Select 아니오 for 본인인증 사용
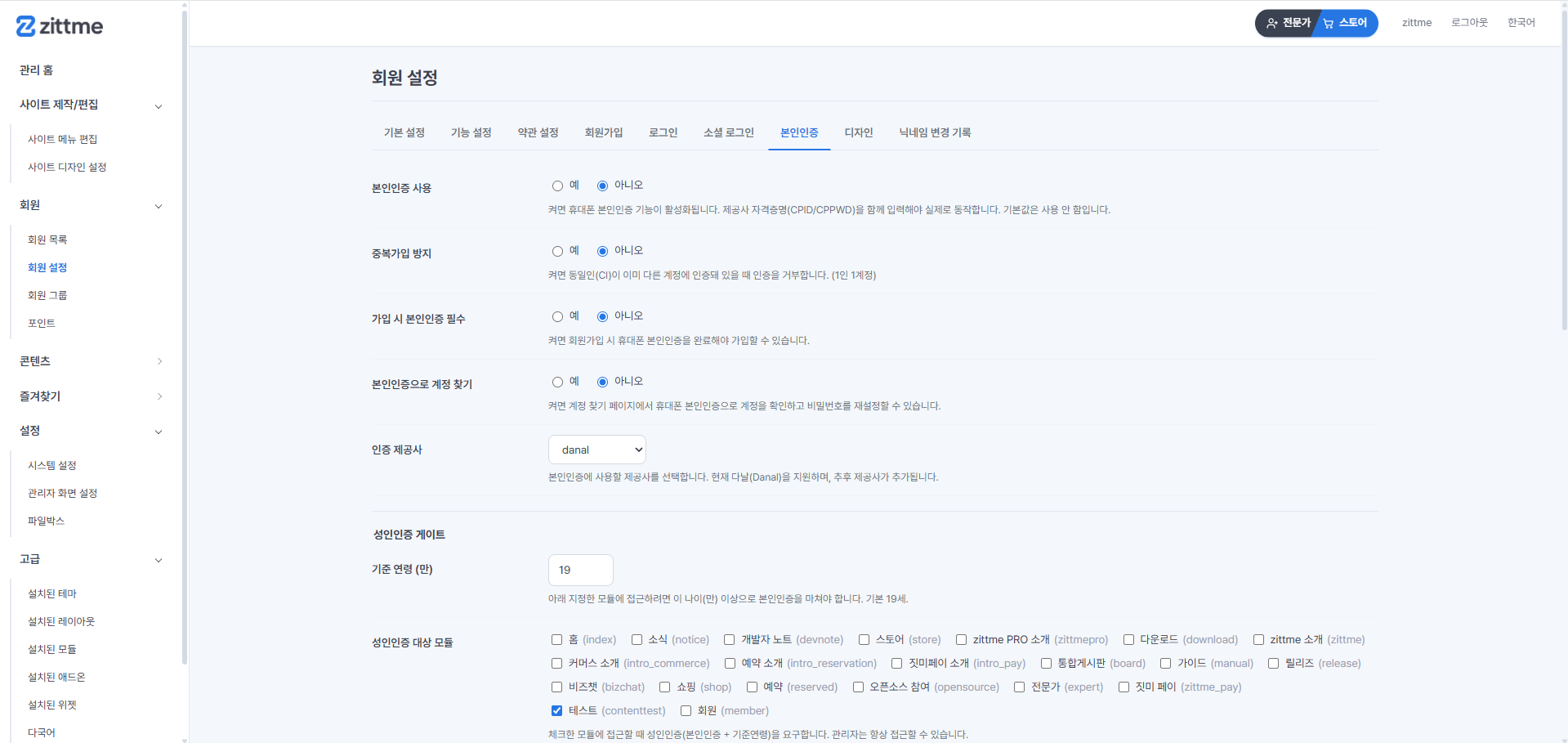The height and width of the screenshot is (743, 1568). (x=602, y=186)
